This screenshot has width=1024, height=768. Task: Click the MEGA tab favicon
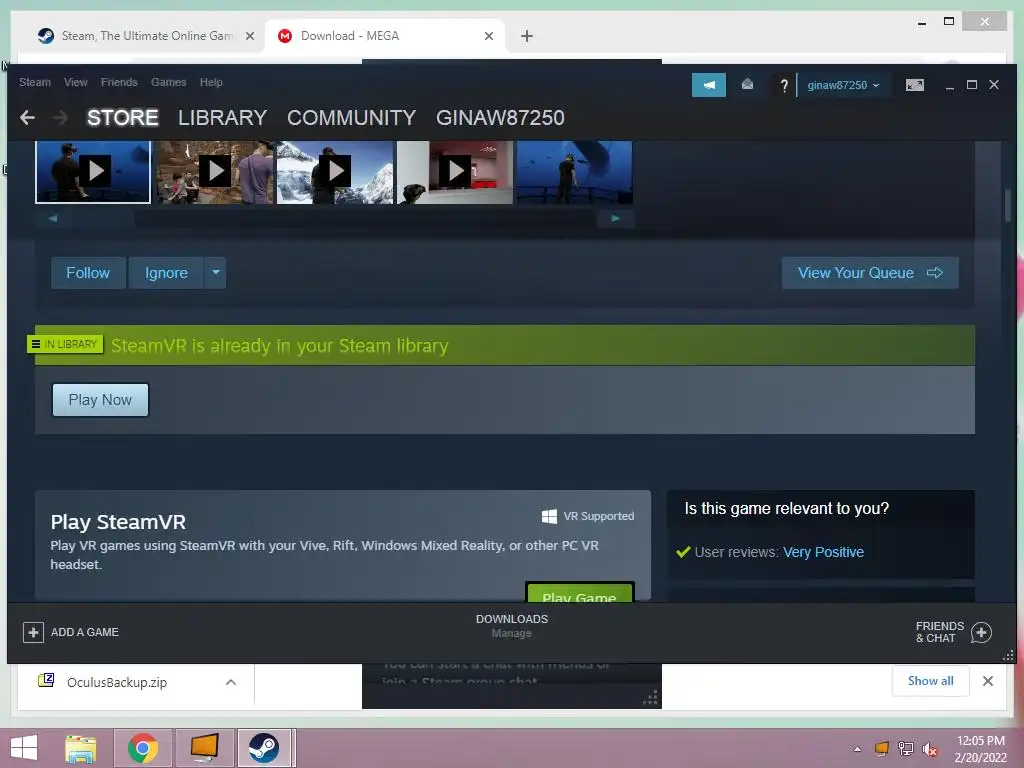[x=285, y=36]
